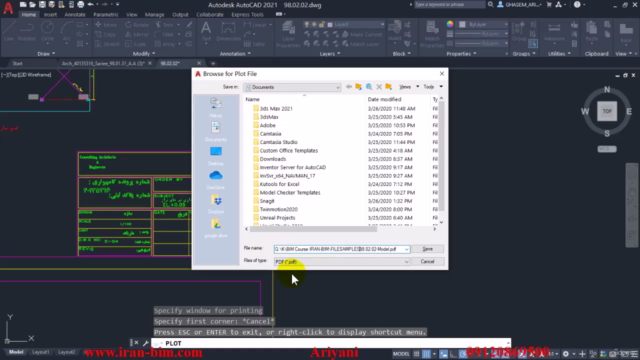640x360 pixels.
Task: Click the new drawing plus tab
Action: click(x=213, y=63)
